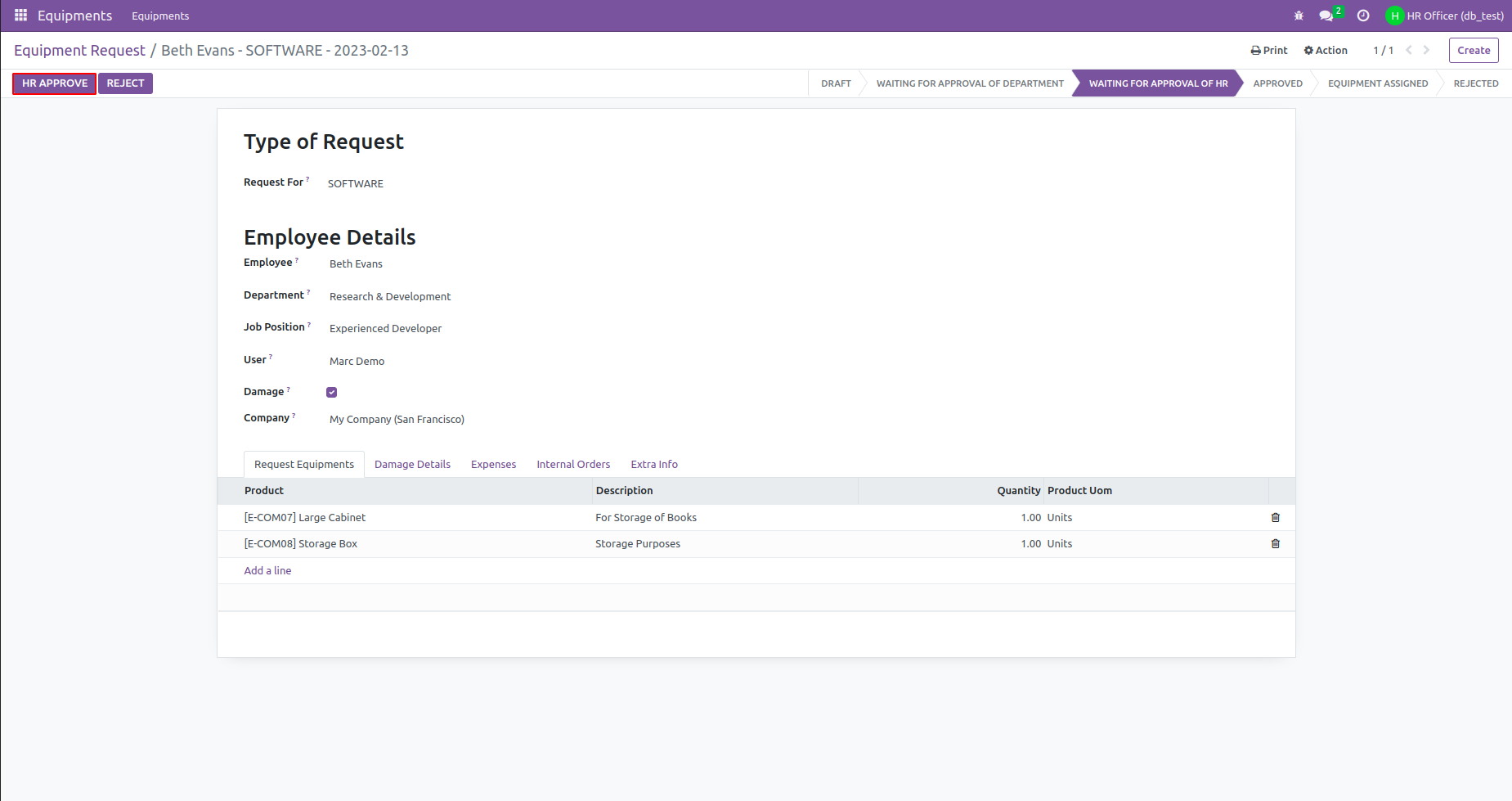Screen dimensions: 1512x801
Task: Open HR Officer user menu
Action: tap(1445, 16)
